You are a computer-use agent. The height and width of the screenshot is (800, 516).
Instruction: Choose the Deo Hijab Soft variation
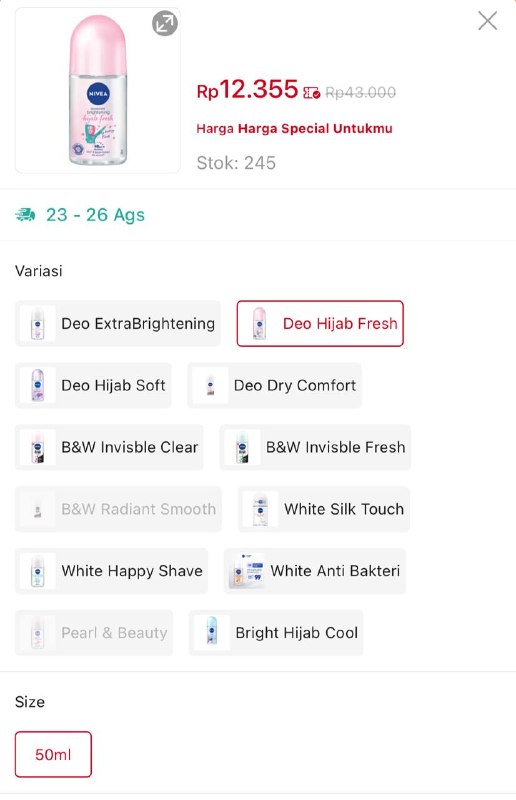click(x=93, y=385)
